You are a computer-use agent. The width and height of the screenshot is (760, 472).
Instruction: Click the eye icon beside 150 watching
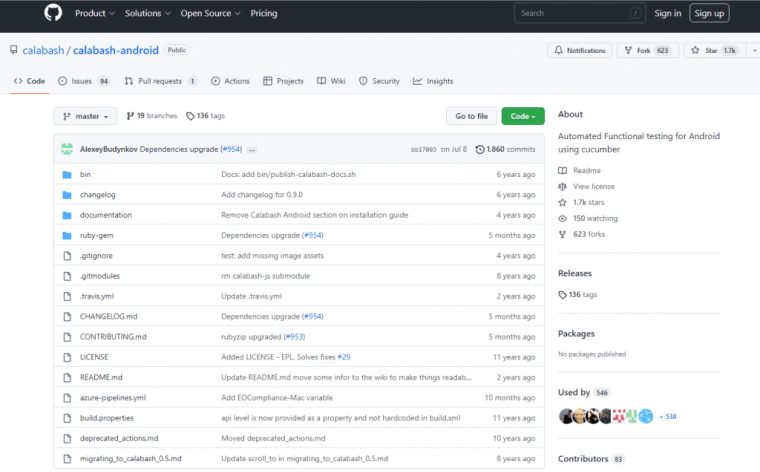[x=562, y=219]
